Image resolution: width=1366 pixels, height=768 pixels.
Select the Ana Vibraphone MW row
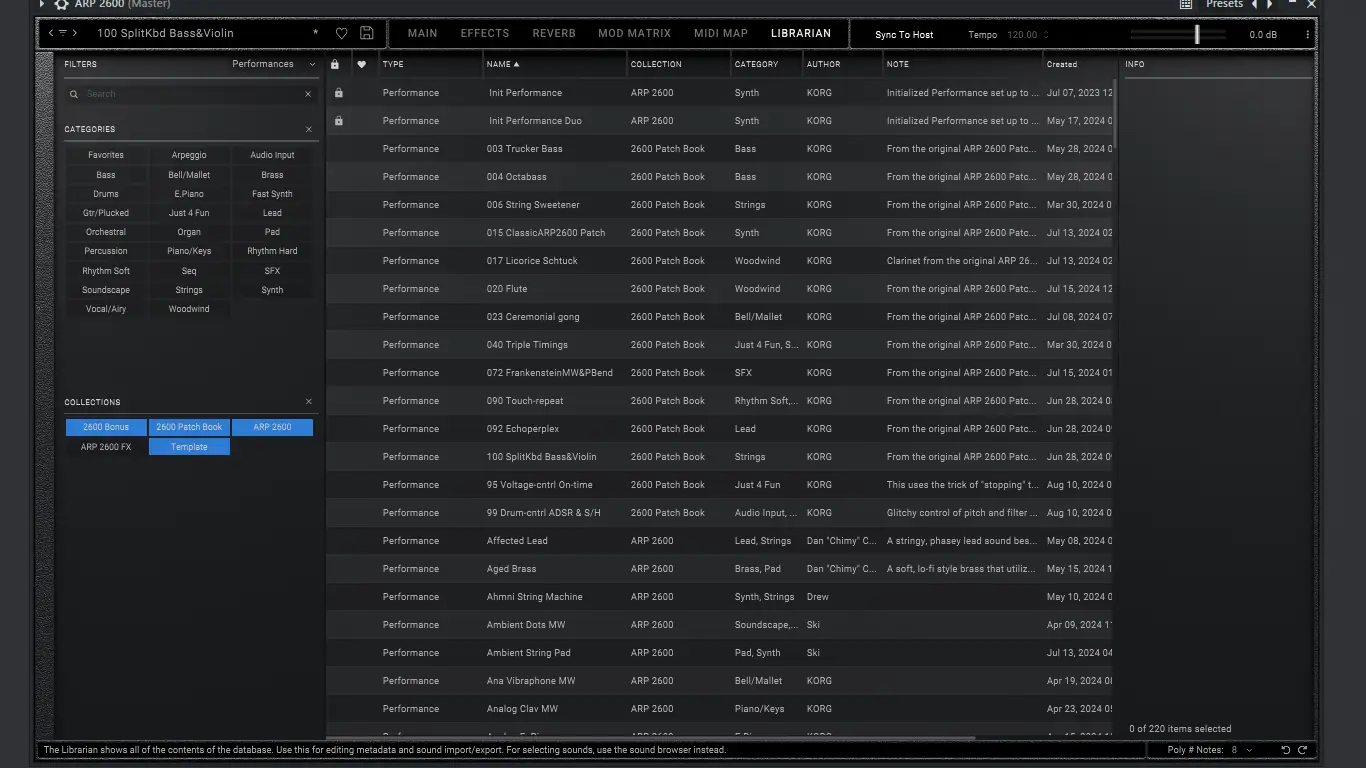pos(719,681)
